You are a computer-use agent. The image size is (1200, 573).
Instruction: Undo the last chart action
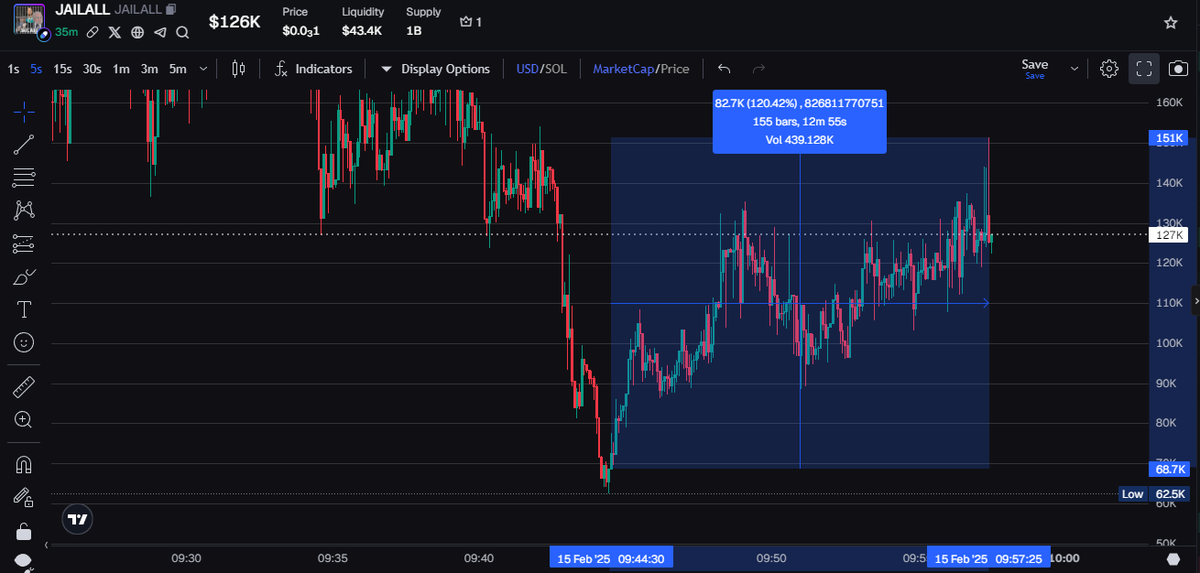point(724,69)
